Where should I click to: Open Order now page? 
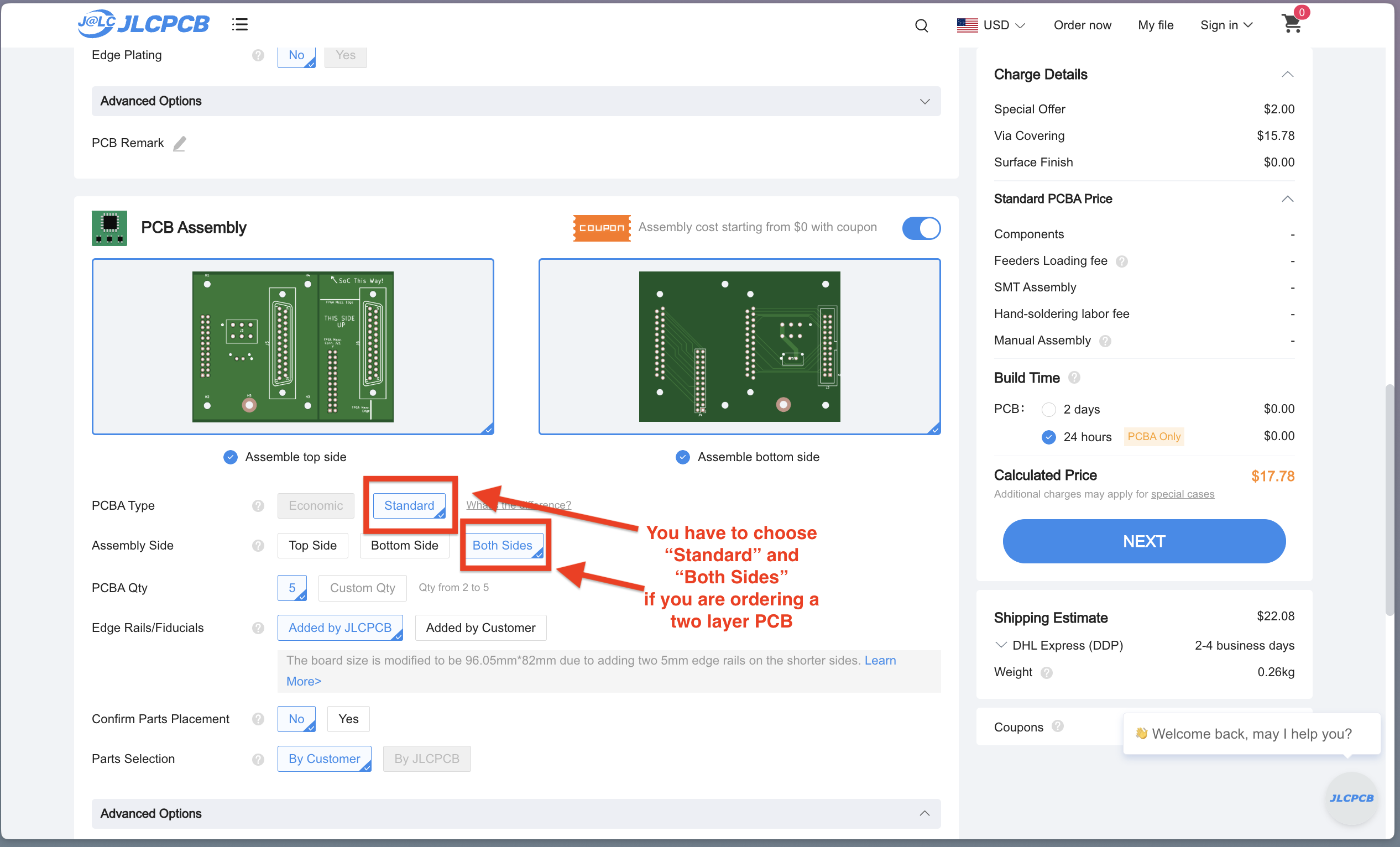1082,25
